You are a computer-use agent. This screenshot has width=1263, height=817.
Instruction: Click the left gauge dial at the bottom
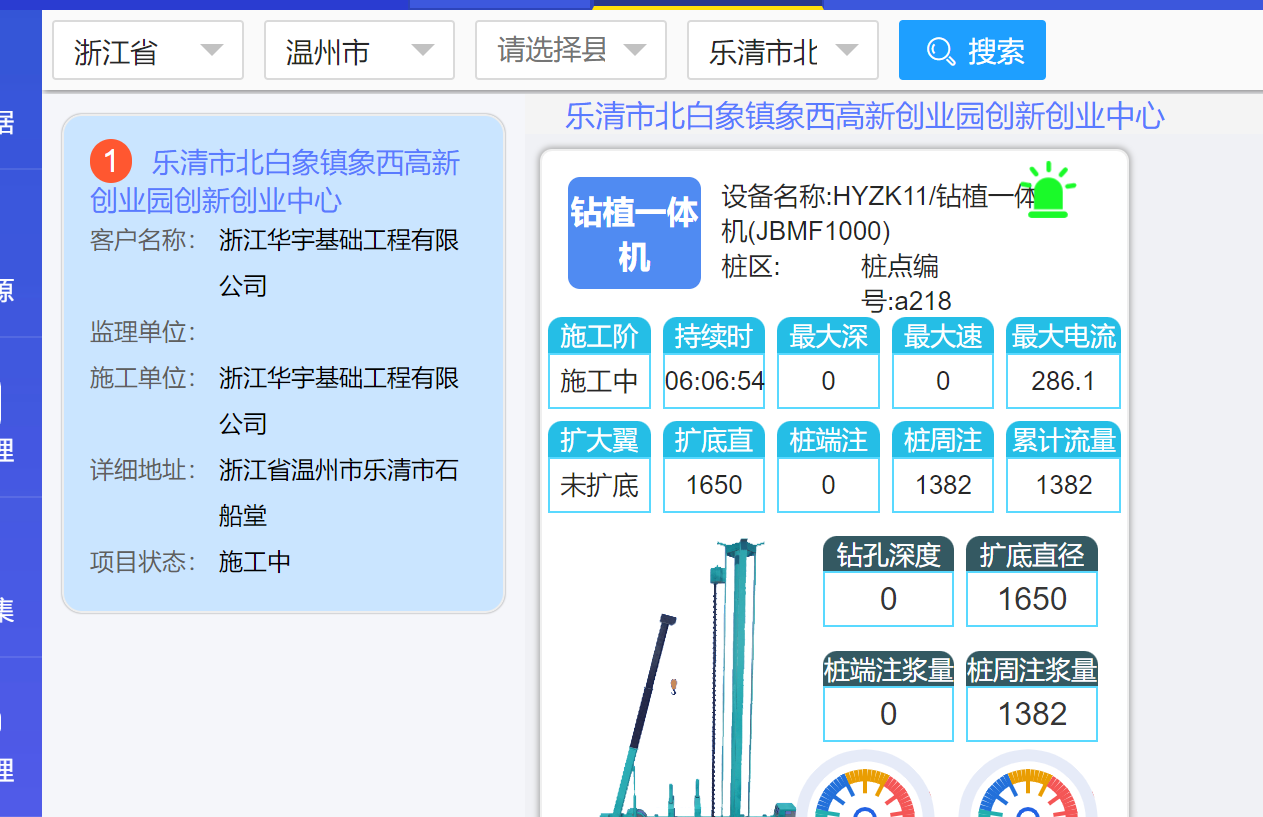click(x=866, y=788)
